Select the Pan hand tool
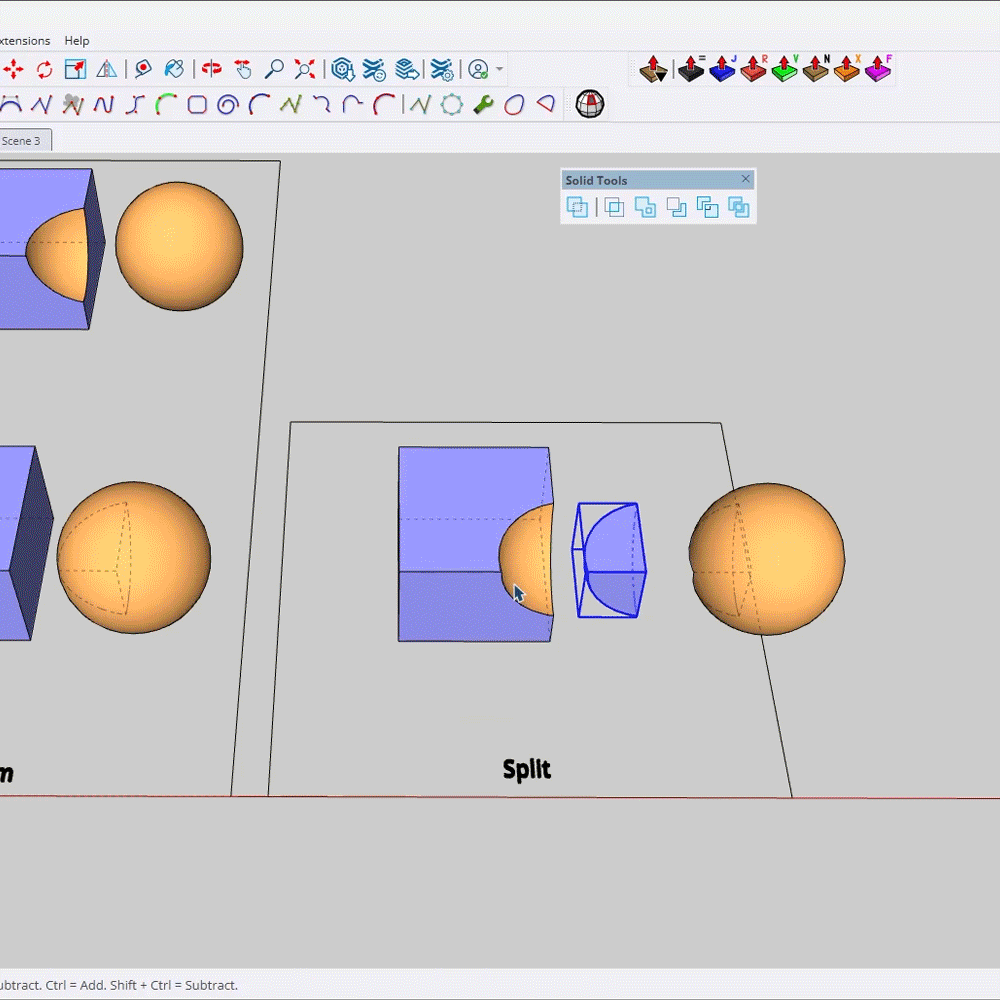The image size is (1000, 1000). click(243, 69)
